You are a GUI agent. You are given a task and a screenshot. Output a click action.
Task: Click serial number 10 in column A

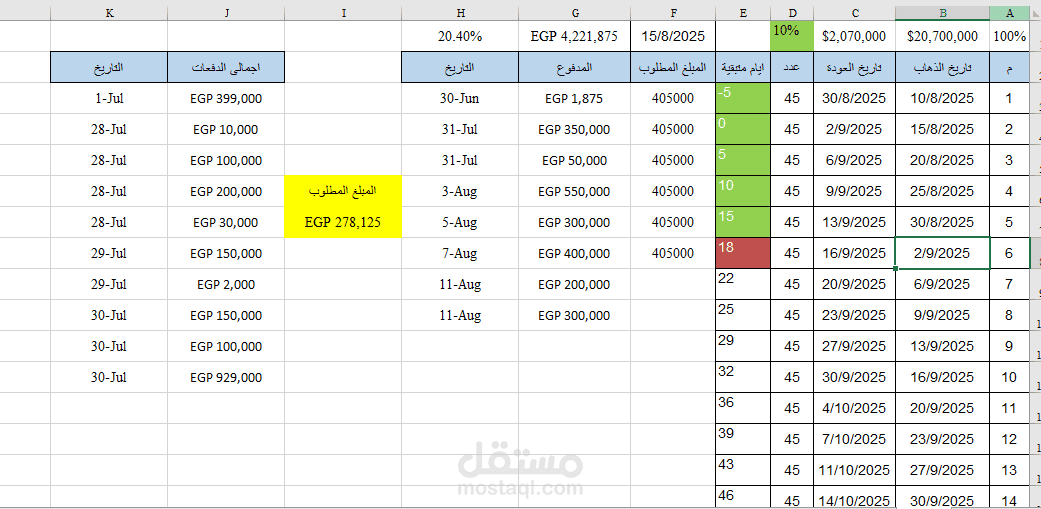coord(1009,377)
